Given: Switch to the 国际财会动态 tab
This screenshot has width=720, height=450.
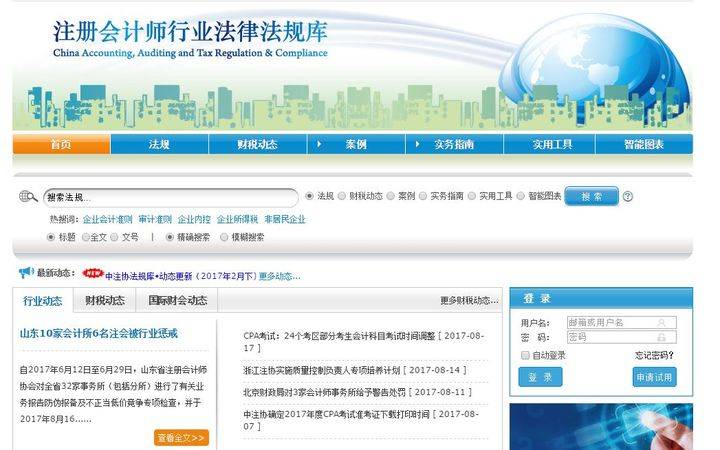Looking at the screenshot, I should pyautogui.click(x=178, y=300).
